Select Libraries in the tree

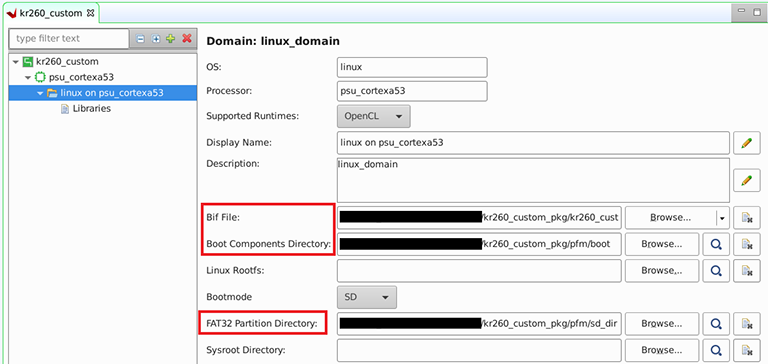(x=92, y=109)
